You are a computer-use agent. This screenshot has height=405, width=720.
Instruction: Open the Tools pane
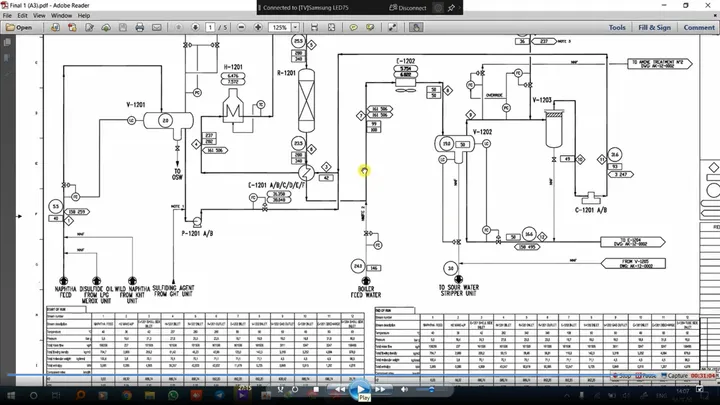[617, 28]
